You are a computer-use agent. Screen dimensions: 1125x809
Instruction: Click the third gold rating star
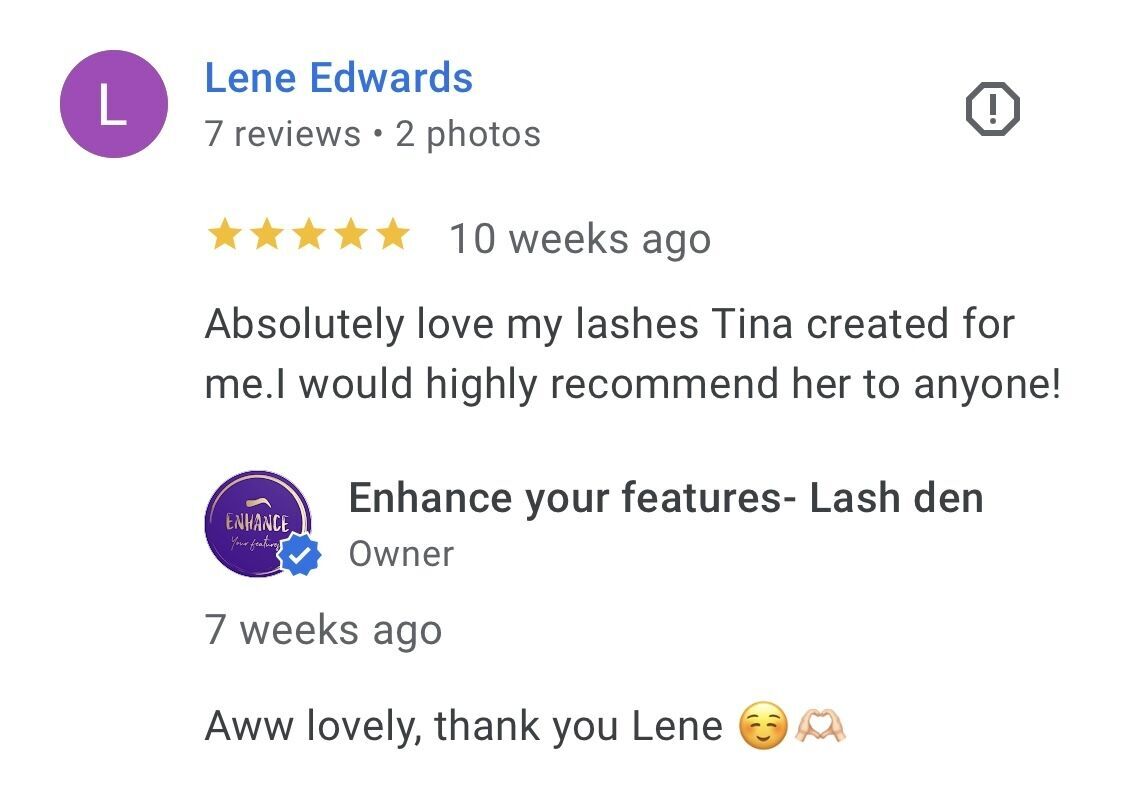click(307, 237)
